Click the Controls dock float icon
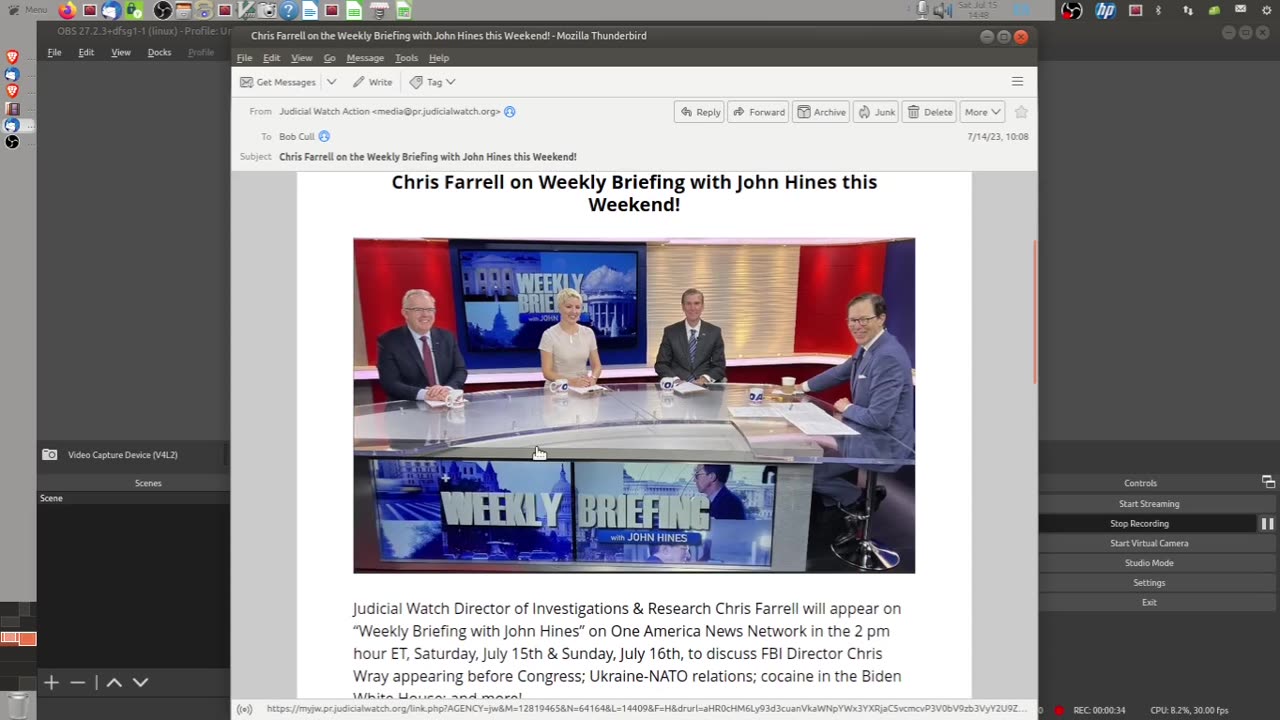 pyautogui.click(x=1268, y=482)
